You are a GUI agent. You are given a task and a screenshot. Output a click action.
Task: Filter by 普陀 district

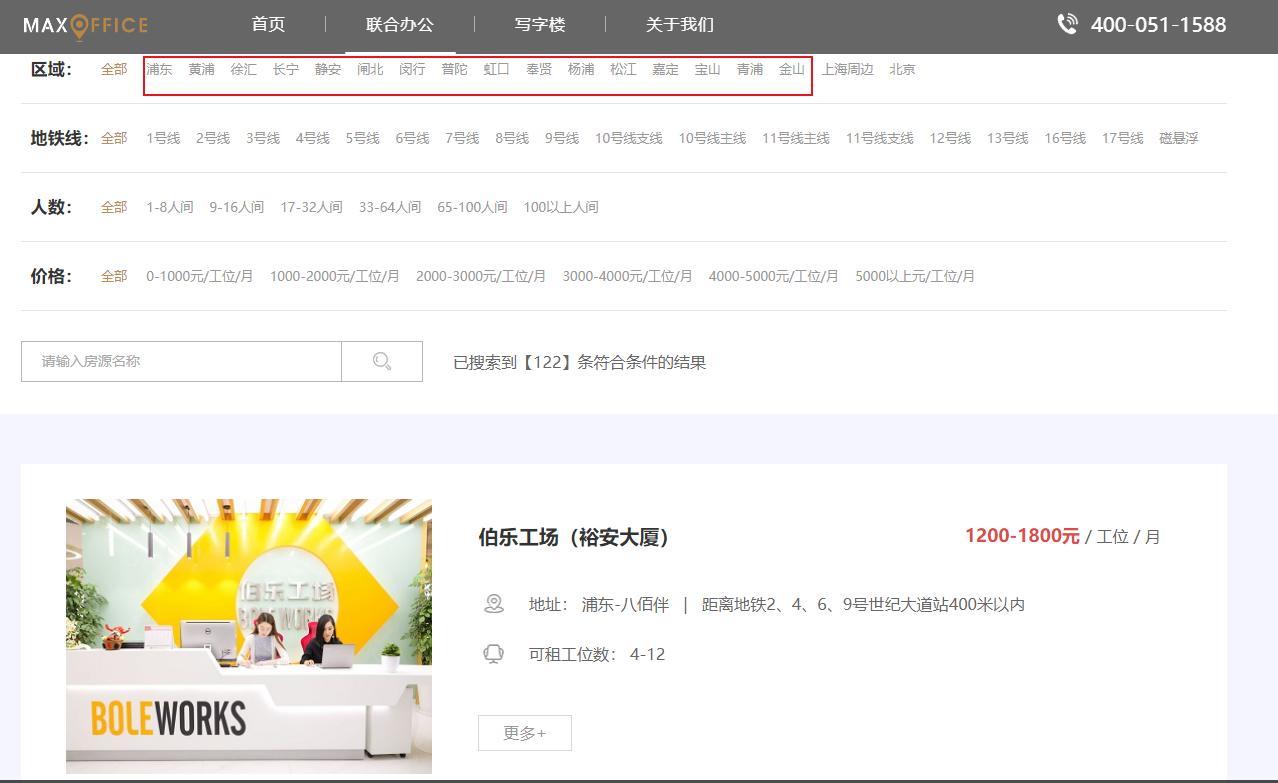tap(454, 69)
